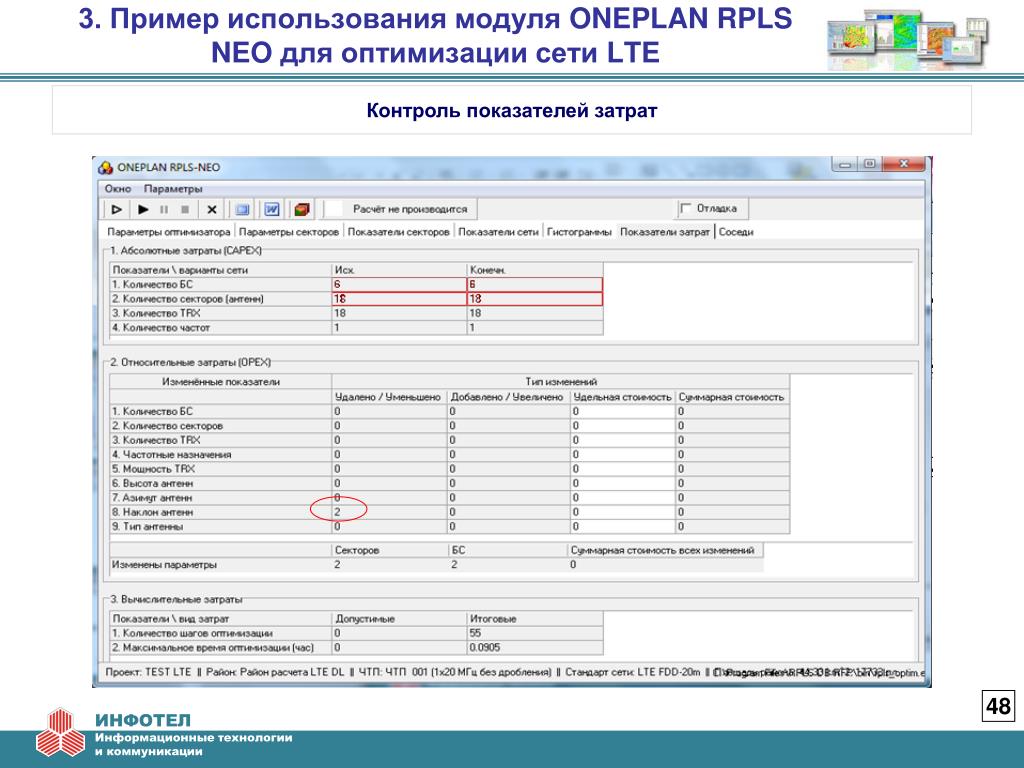Viewport: 1024px width, 768px height.
Task: Click the red-green 3D cube icon
Action: click(301, 210)
